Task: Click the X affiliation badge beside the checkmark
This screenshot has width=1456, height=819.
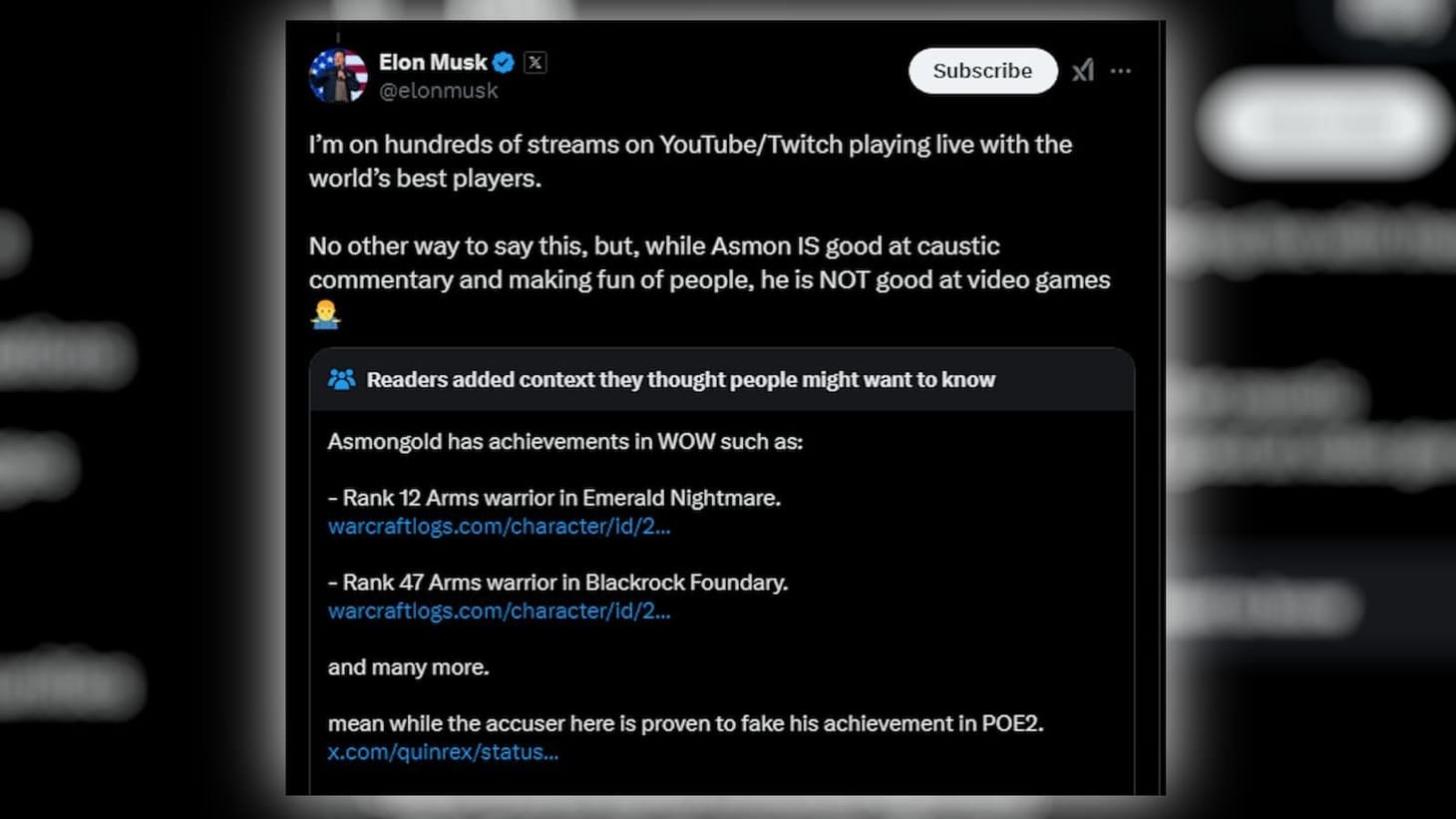Action: click(x=536, y=62)
